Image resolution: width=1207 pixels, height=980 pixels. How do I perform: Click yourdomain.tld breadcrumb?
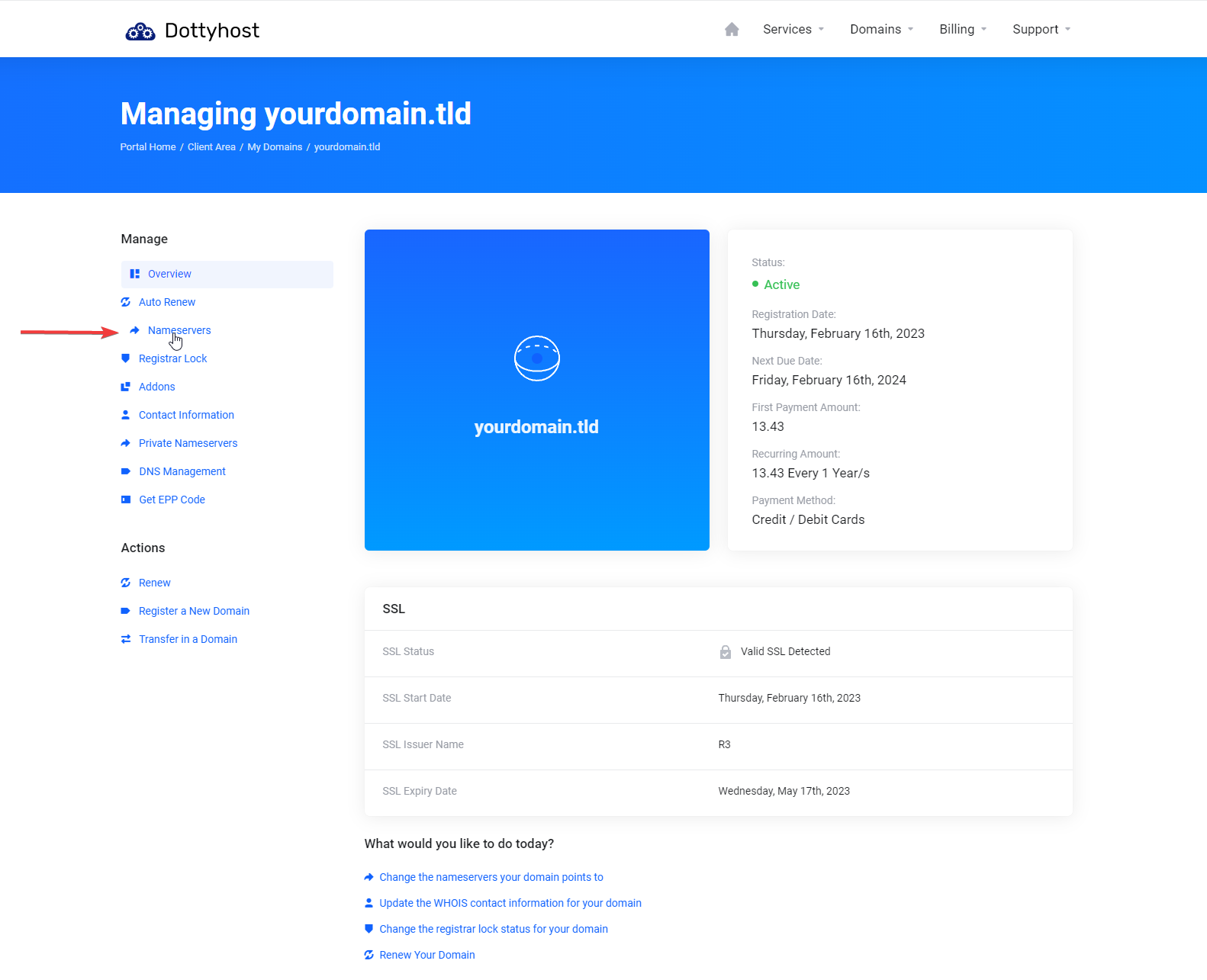coord(347,146)
